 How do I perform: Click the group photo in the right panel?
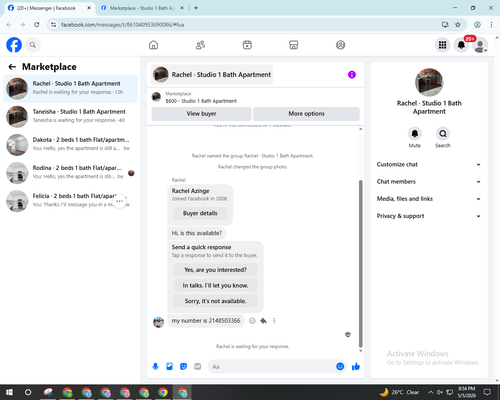point(429,82)
